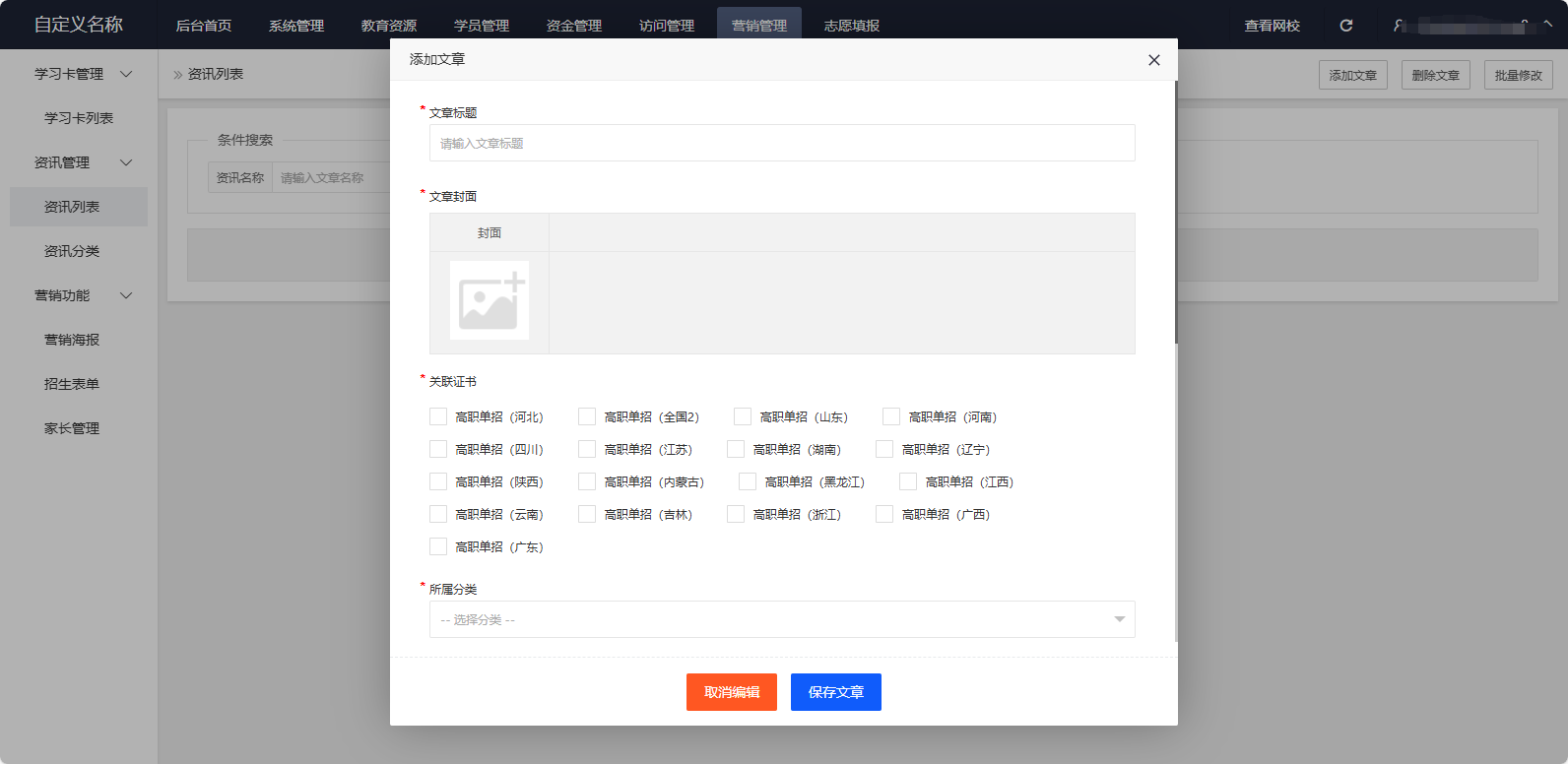Check 高职单招 (吉林) checkbox
Viewport: 1568px width, 764px height.
[x=587, y=514]
